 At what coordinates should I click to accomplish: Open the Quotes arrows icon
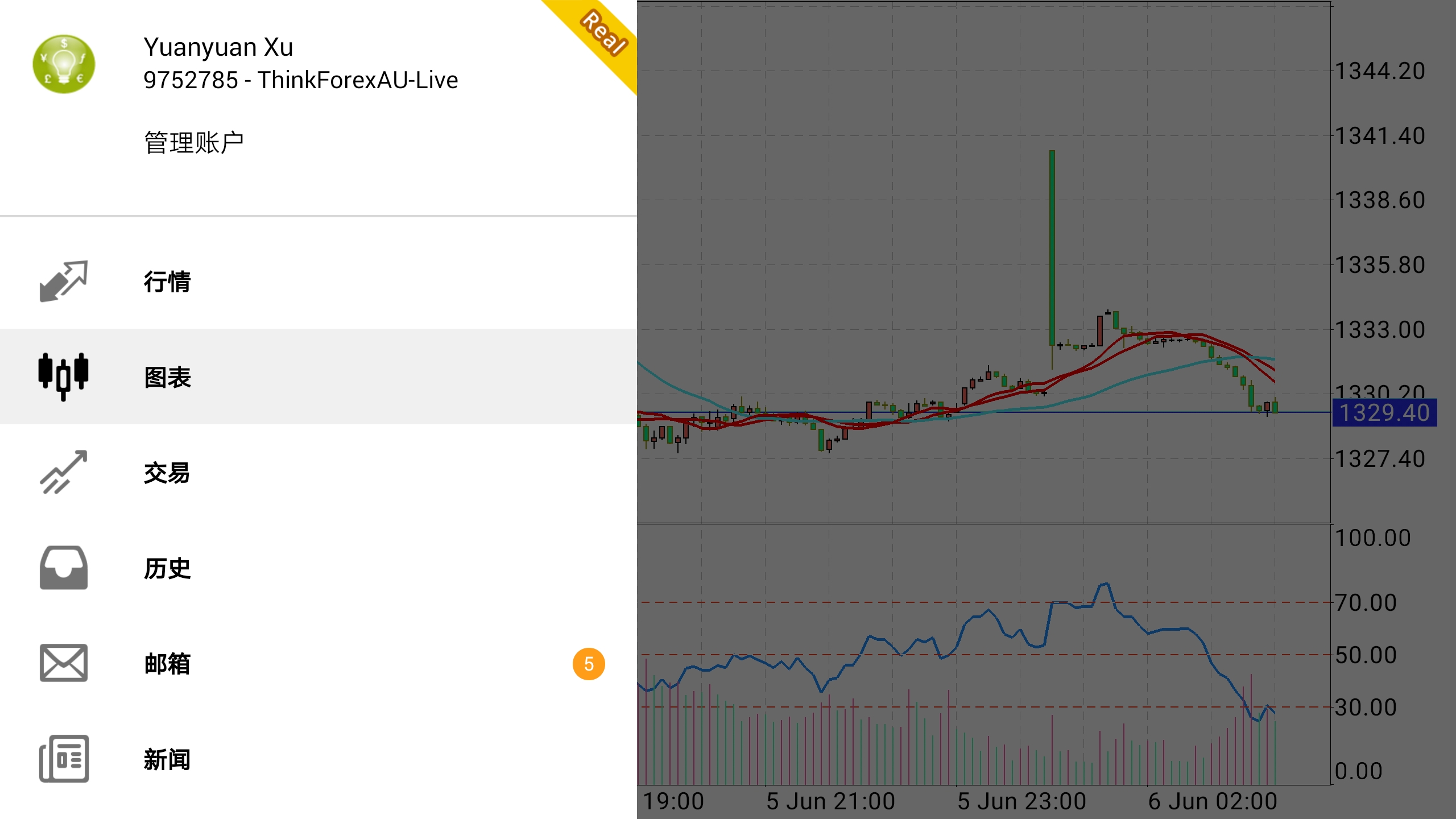tap(64, 282)
